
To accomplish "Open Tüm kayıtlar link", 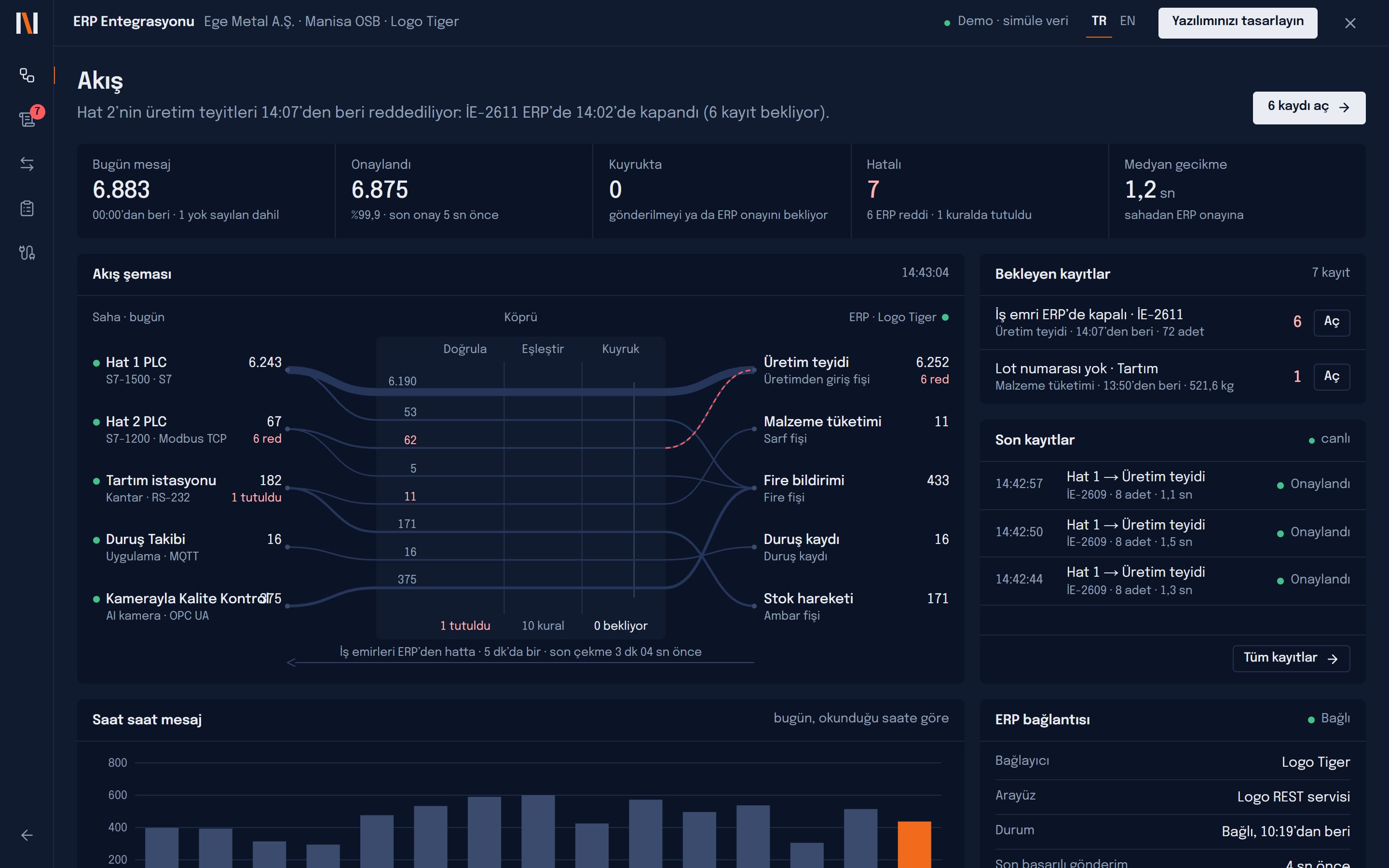I will tap(1291, 658).
